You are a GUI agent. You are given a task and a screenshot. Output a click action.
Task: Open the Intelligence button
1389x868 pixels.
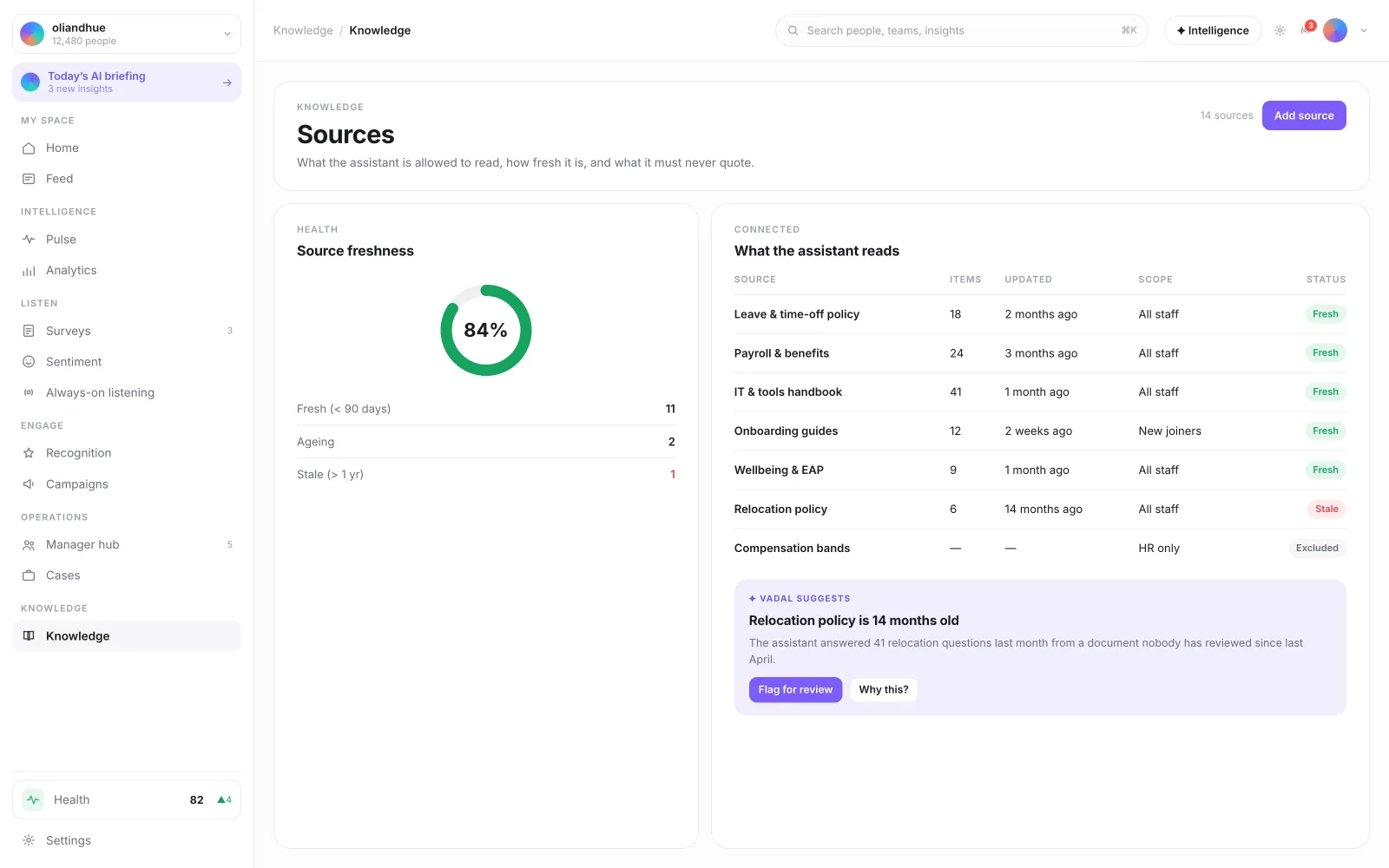click(x=1213, y=30)
